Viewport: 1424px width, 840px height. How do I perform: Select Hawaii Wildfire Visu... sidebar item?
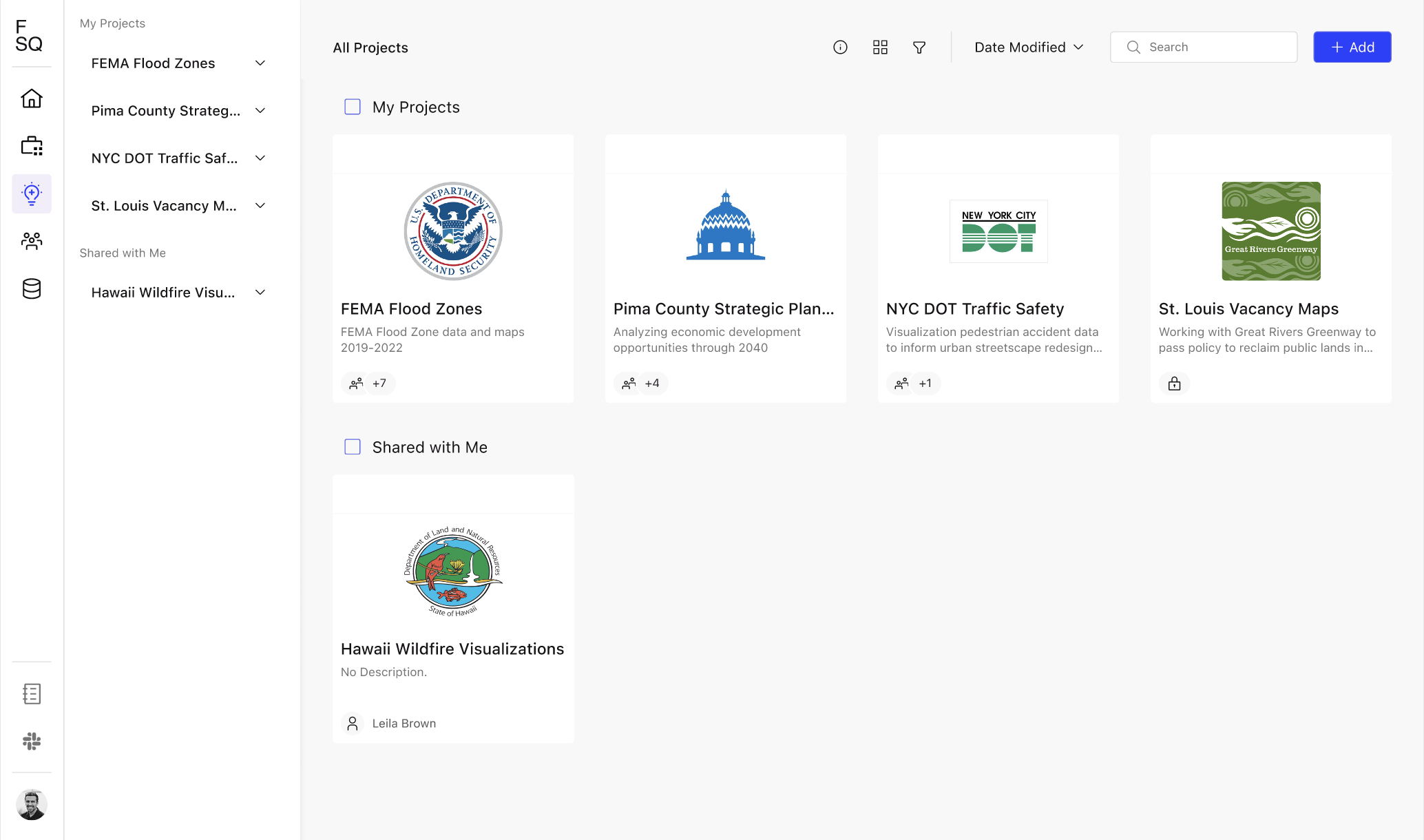tap(163, 293)
